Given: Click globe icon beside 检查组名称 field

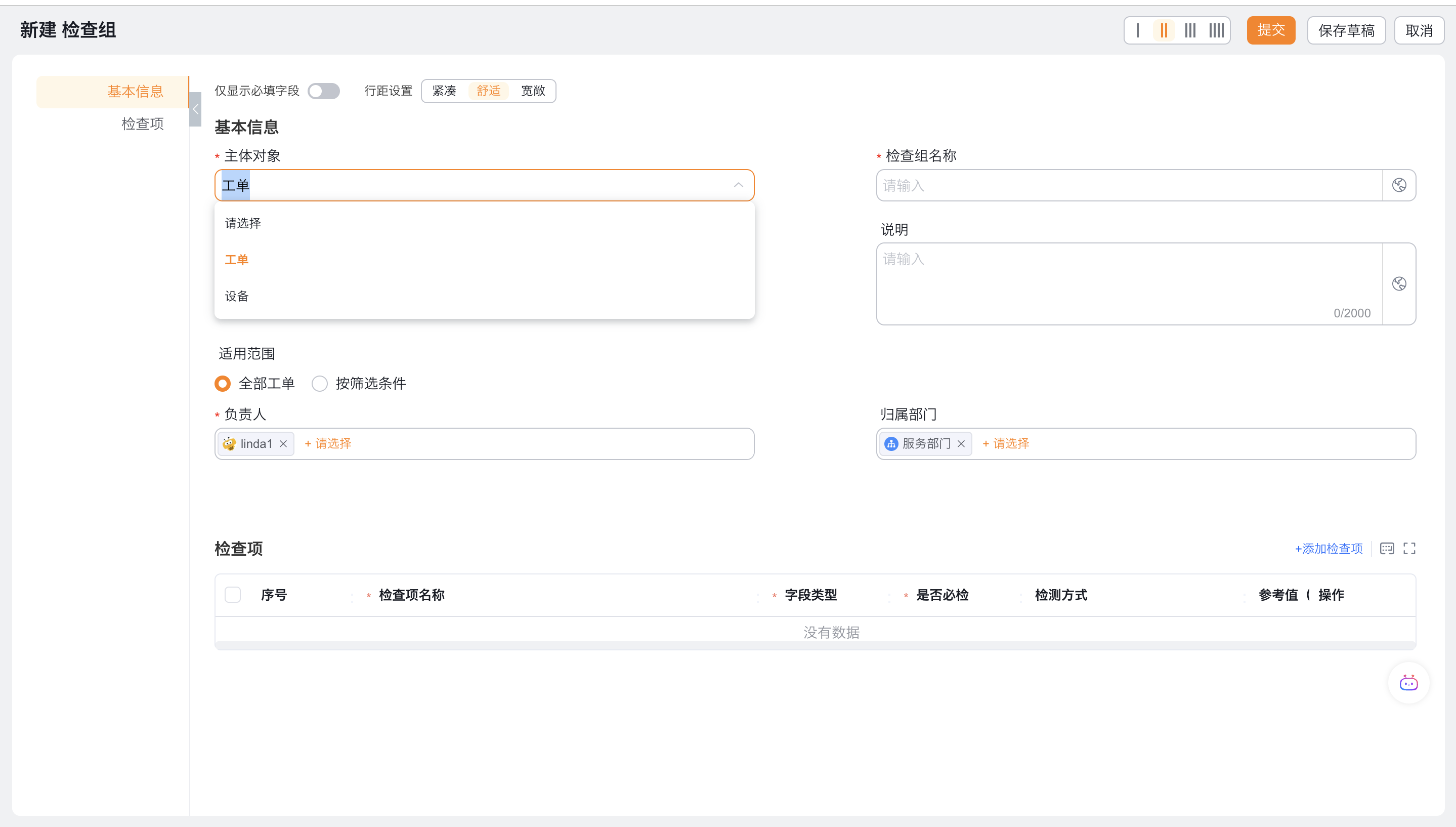Looking at the screenshot, I should tap(1399, 185).
